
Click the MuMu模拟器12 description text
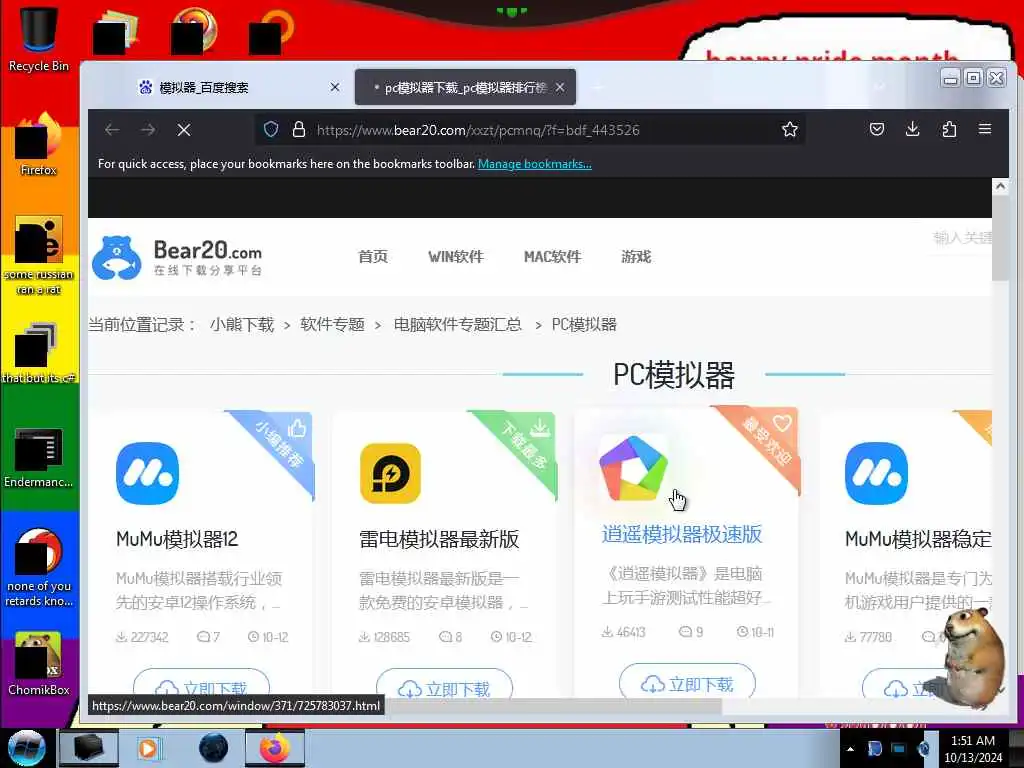pyautogui.click(x=199, y=590)
